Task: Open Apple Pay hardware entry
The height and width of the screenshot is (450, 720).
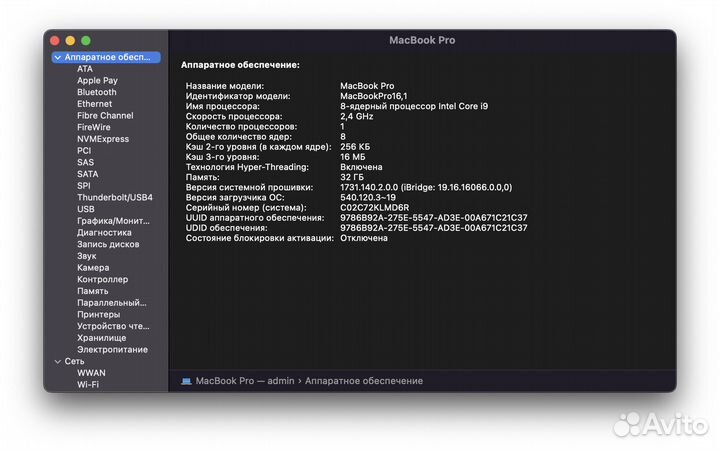Action: [97, 80]
